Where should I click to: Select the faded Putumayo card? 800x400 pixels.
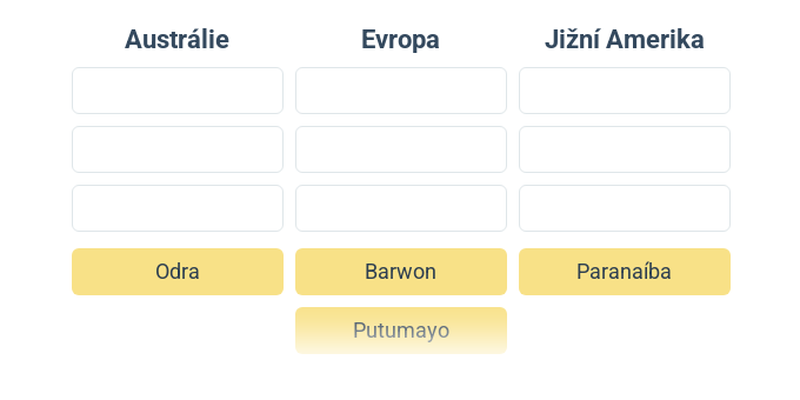pos(401,330)
